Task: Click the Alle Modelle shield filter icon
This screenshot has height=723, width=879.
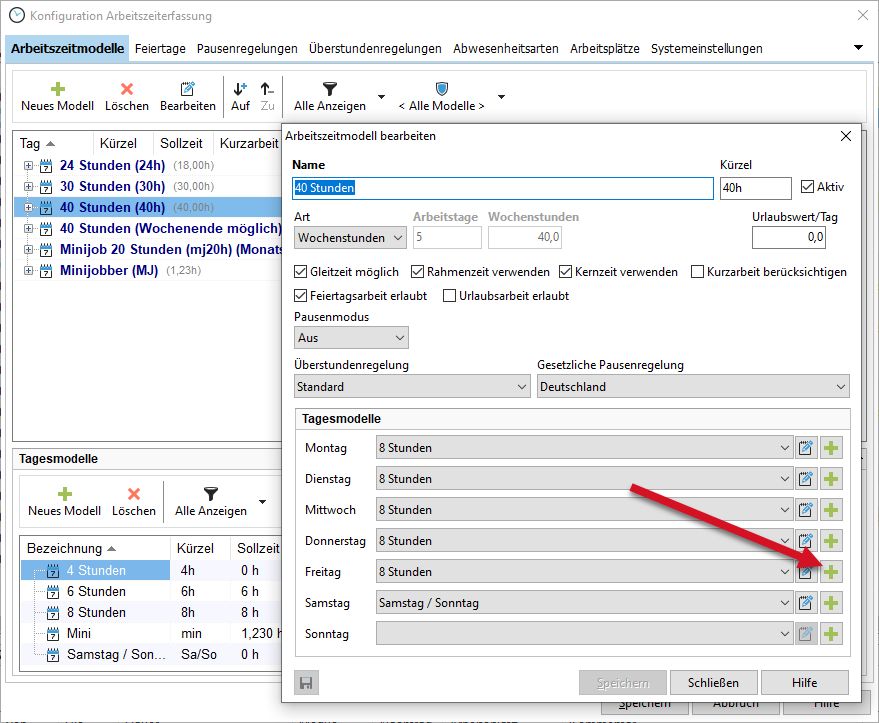Action: (x=441, y=90)
